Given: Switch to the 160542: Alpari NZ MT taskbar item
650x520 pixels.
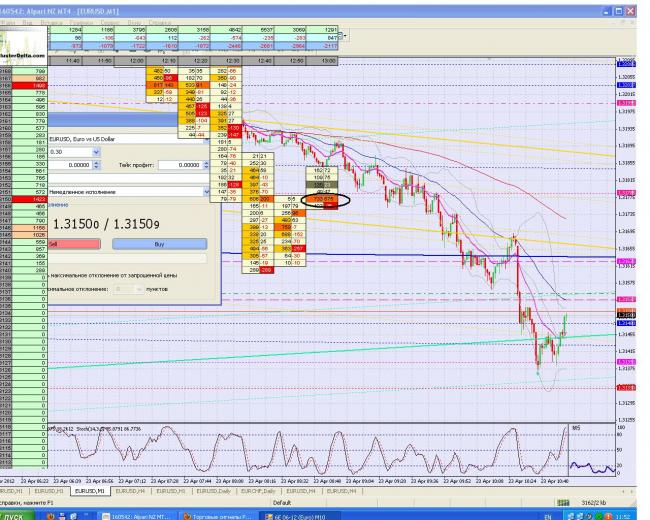Looking at the screenshot, I should click(x=139, y=516).
